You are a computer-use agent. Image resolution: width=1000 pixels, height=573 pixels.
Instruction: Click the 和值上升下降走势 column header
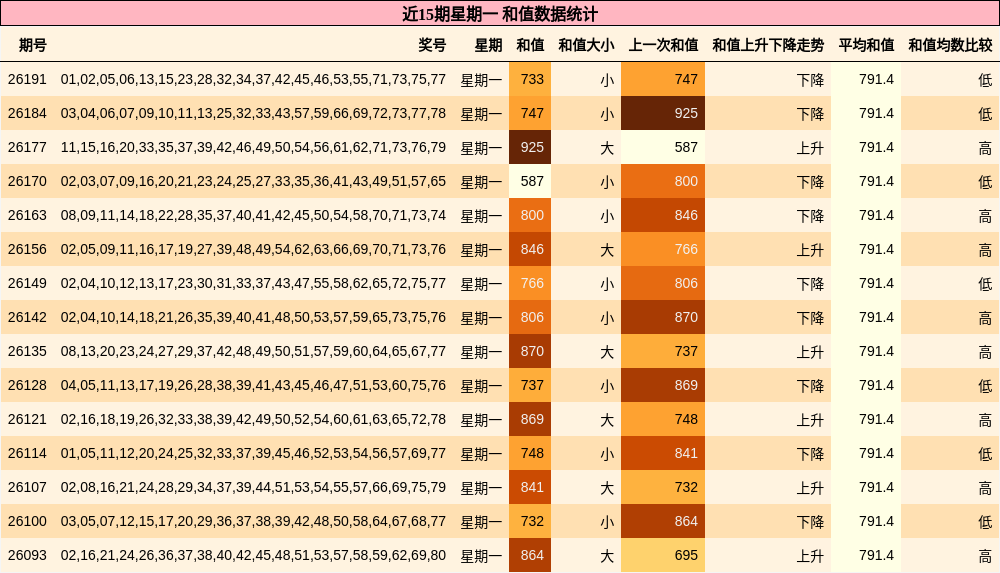(x=768, y=45)
